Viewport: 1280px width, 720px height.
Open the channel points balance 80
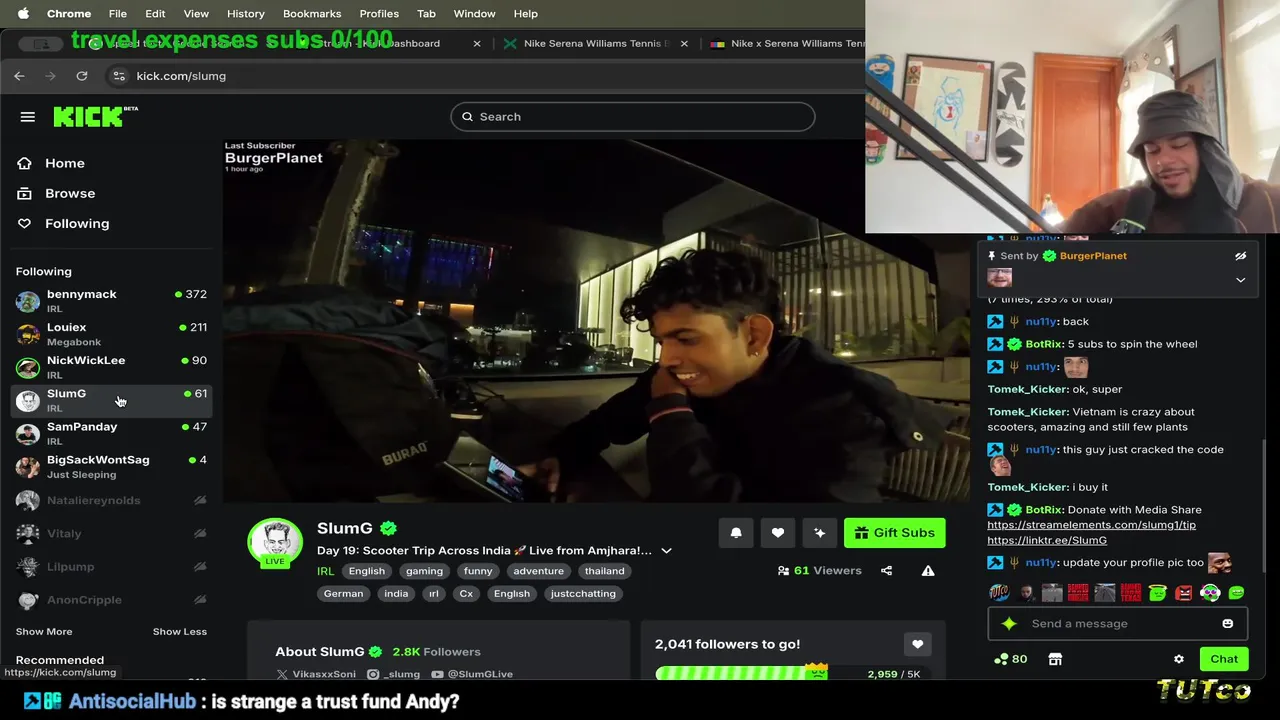click(x=1010, y=659)
